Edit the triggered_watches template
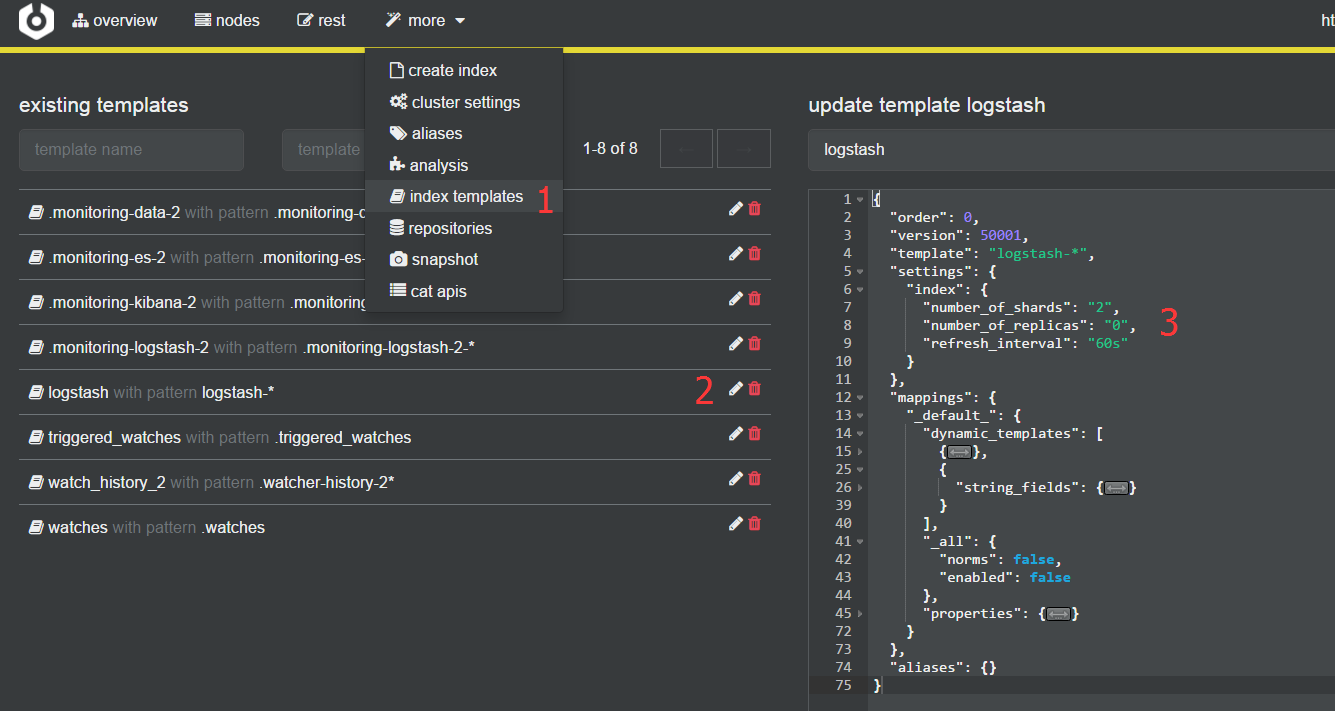Image resolution: width=1335 pixels, height=711 pixels. [x=736, y=433]
